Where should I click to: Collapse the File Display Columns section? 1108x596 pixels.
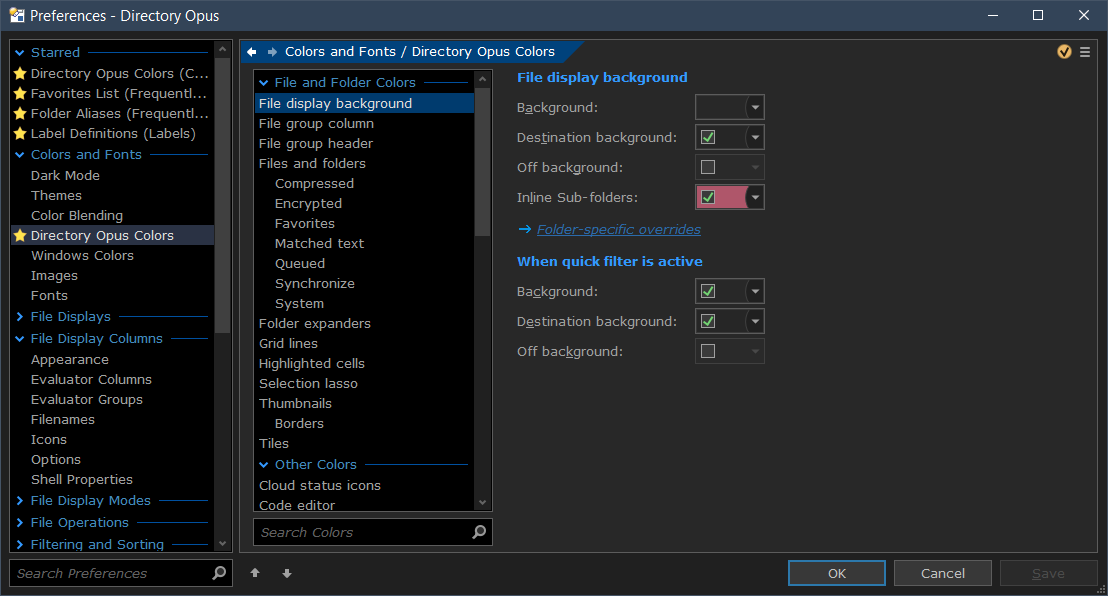coord(20,339)
